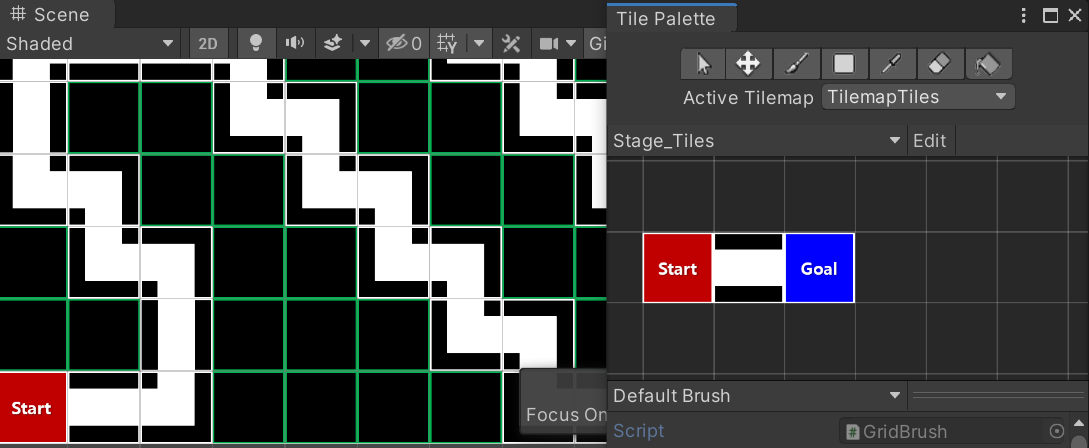The height and width of the screenshot is (448, 1089).
Task: Toggle scene lighting bulb
Action: tap(256, 43)
